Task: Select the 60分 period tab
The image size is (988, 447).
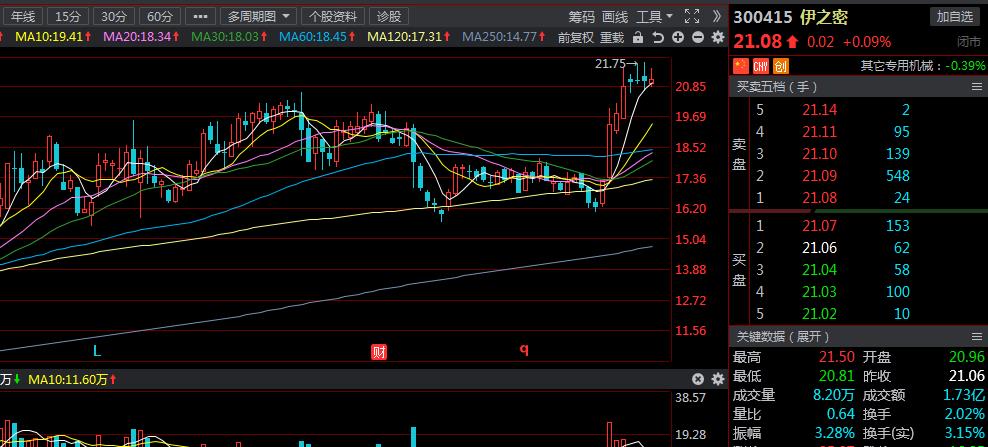Action: [x=159, y=16]
